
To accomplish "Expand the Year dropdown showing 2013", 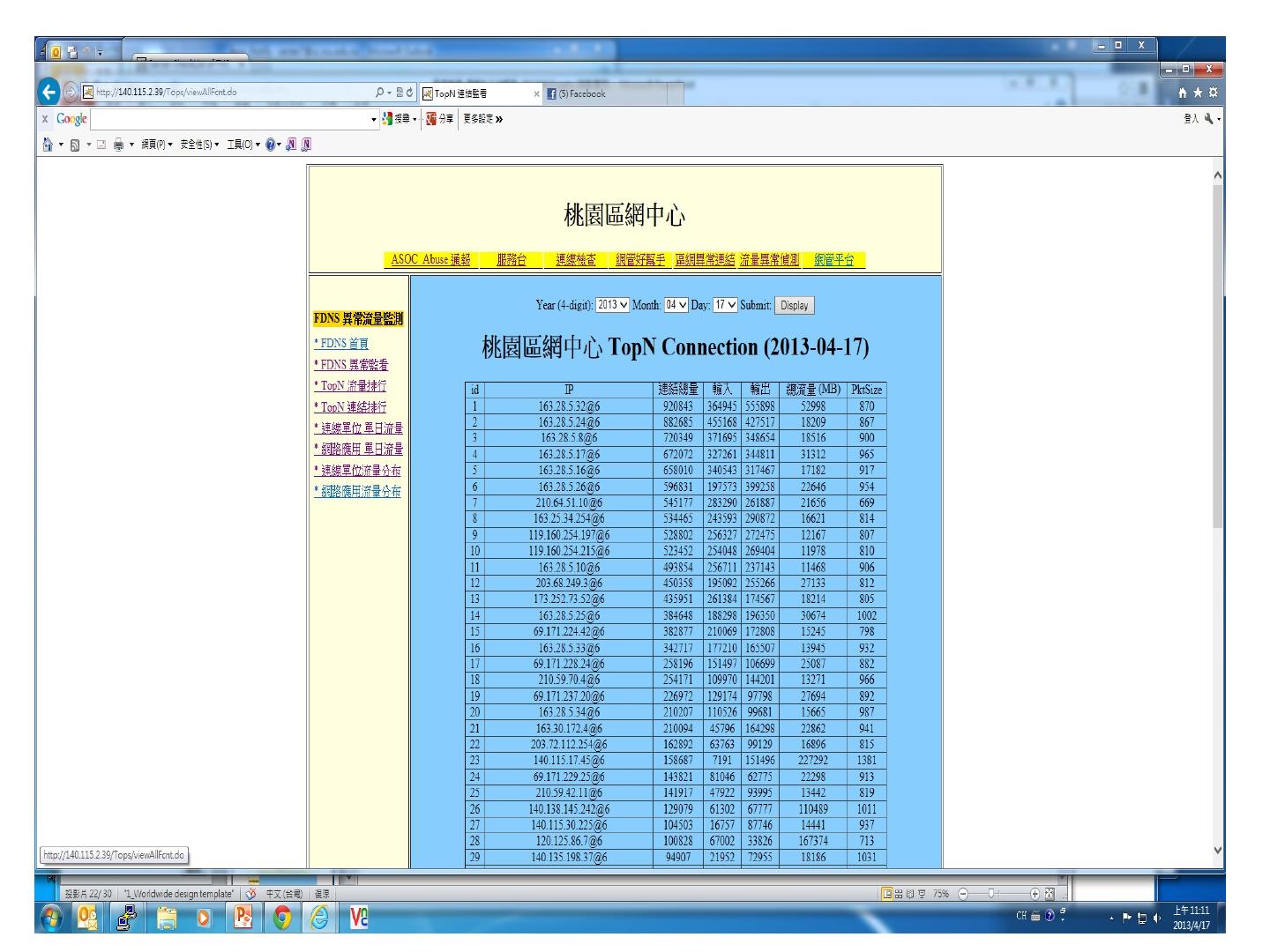I will pyautogui.click(x=612, y=305).
